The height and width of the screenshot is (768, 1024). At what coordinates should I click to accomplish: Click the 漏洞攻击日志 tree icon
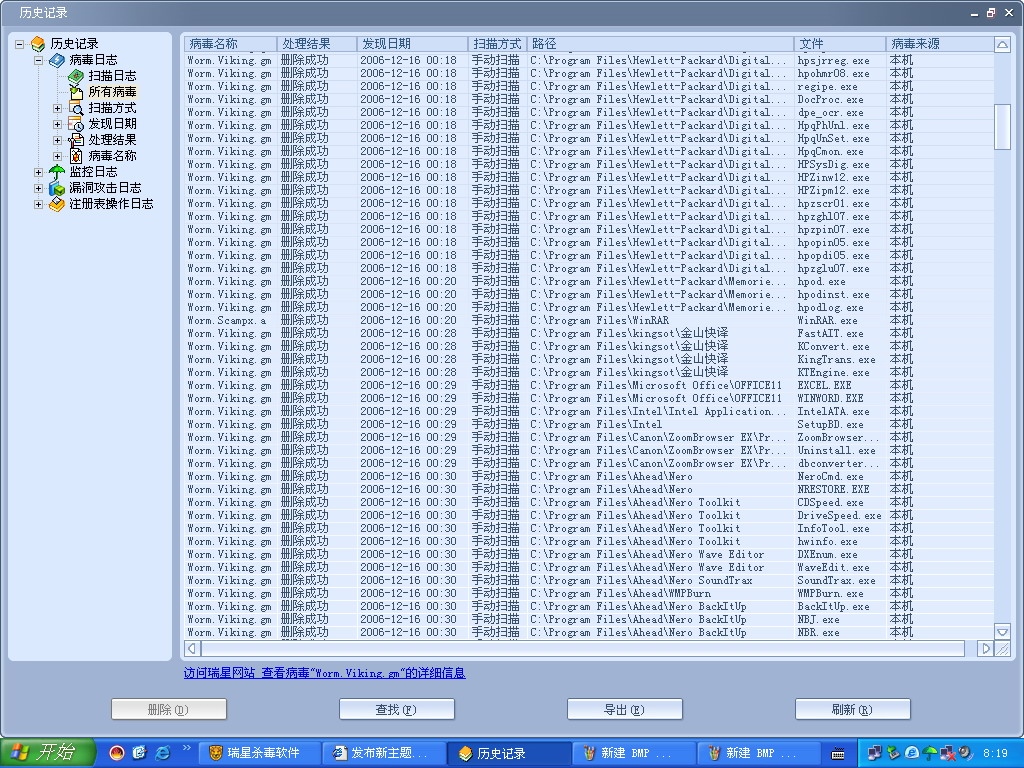click(x=57, y=188)
